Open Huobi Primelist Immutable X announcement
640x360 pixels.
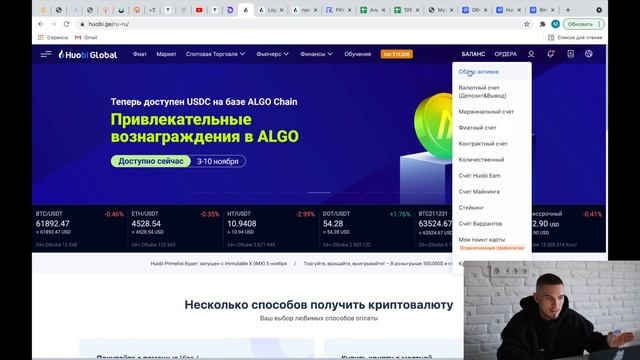pyautogui.click(x=218, y=264)
